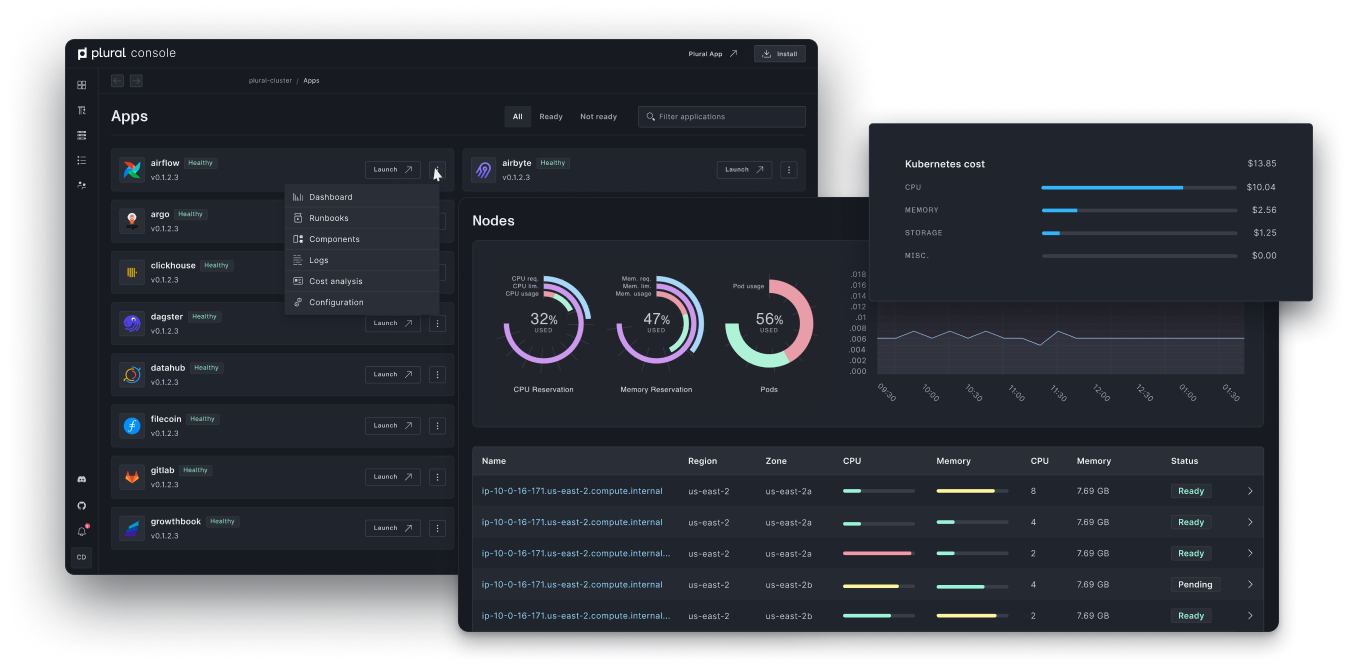The height and width of the screenshot is (665, 1348).
Task: Open the notifications bell icon
Action: pos(82,531)
